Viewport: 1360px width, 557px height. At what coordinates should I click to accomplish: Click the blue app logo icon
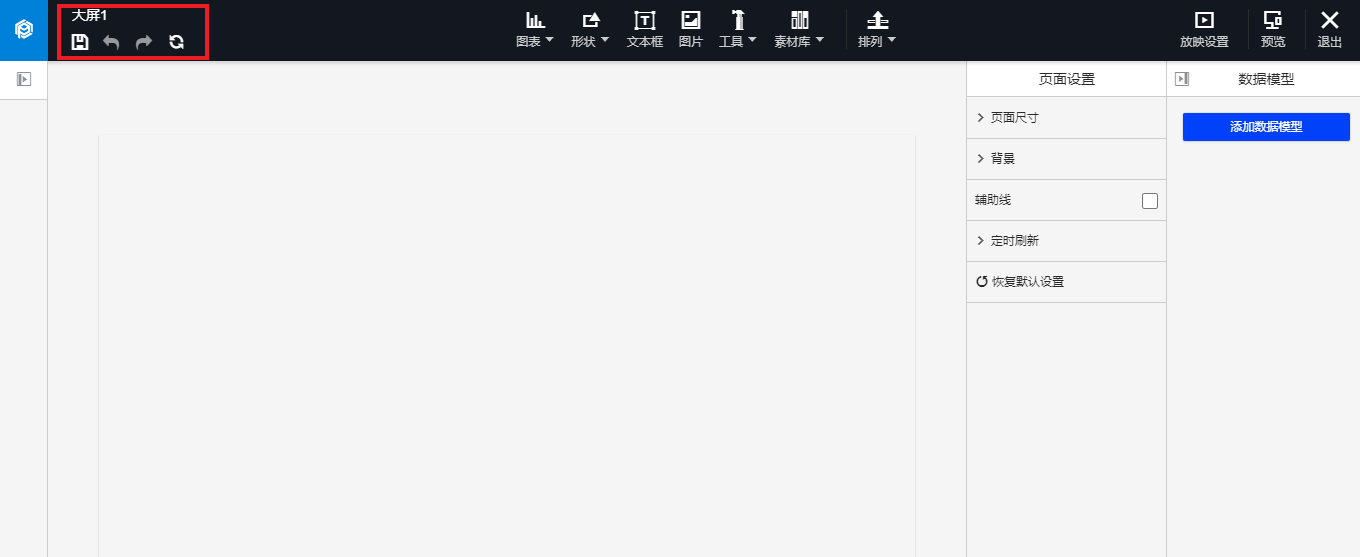24,30
